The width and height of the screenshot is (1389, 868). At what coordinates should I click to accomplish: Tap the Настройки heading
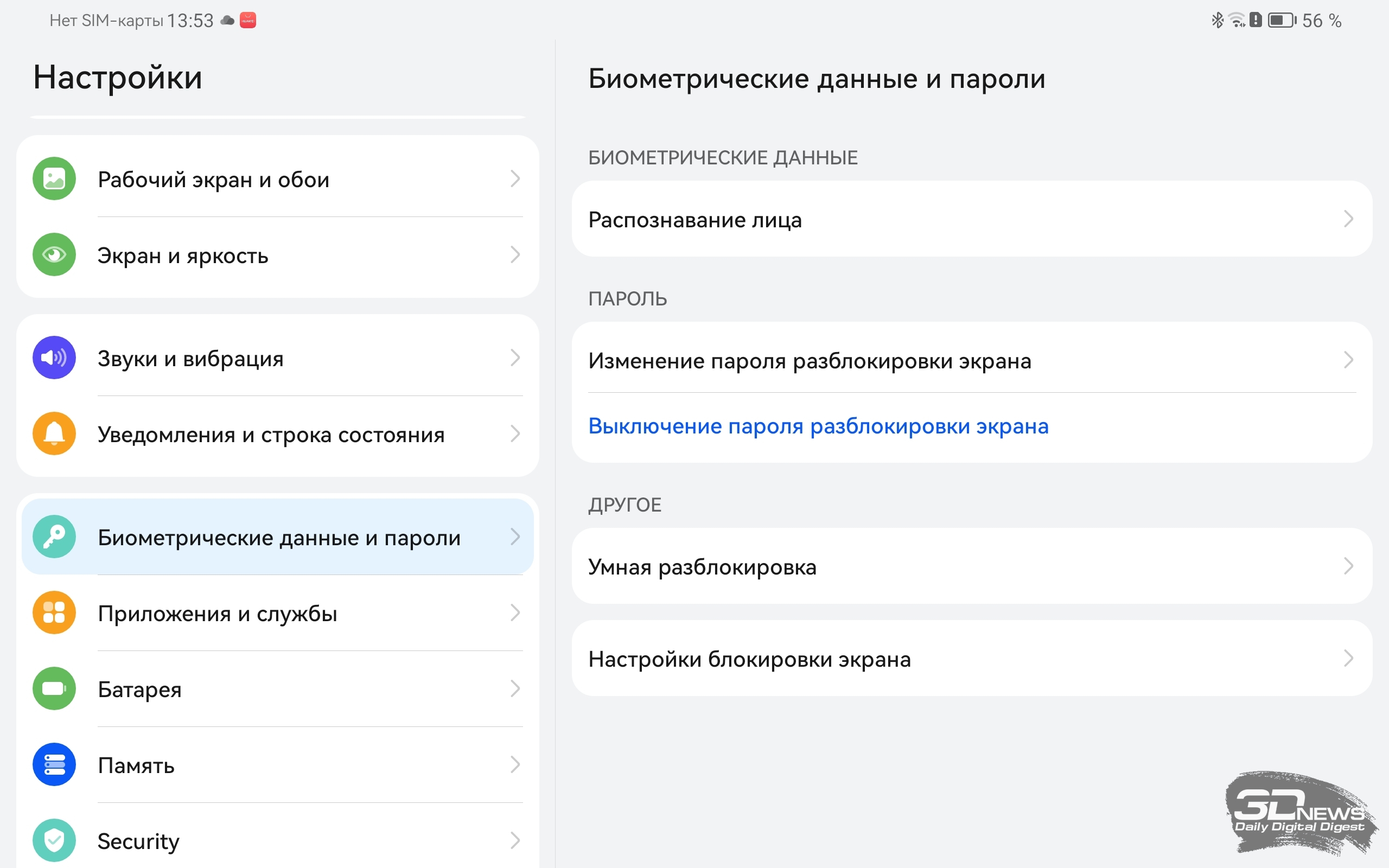click(x=118, y=78)
